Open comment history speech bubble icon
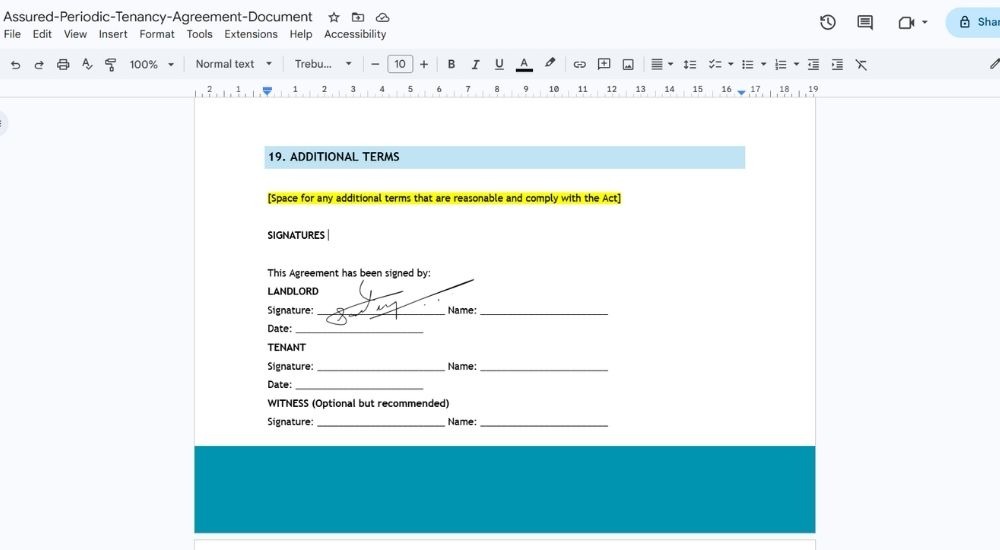Screen dimensions: 1000x550 [x=865, y=22]
